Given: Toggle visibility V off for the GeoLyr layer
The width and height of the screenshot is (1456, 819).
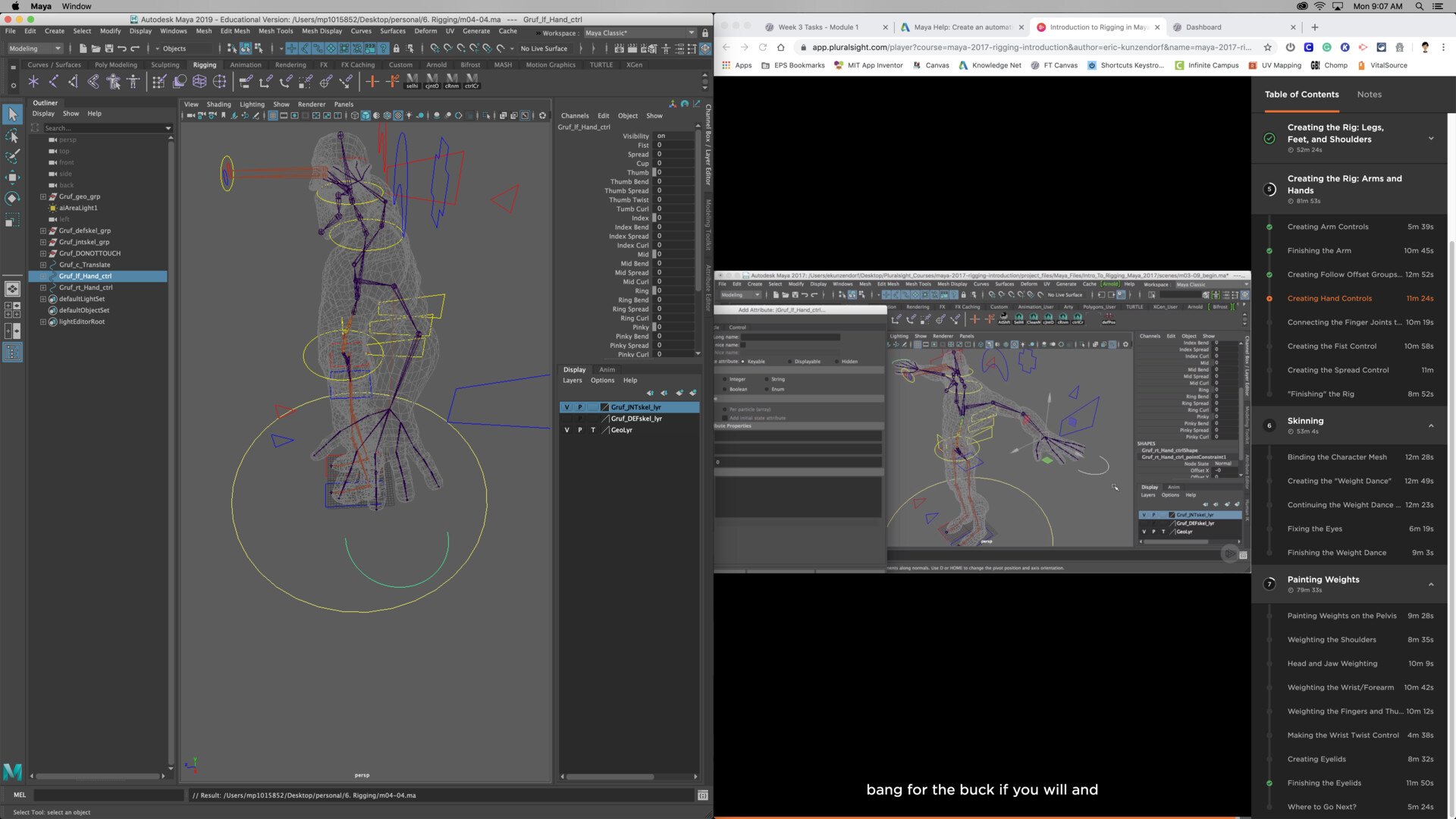Looking at the screenshot, I should click(x=566, y=430).
